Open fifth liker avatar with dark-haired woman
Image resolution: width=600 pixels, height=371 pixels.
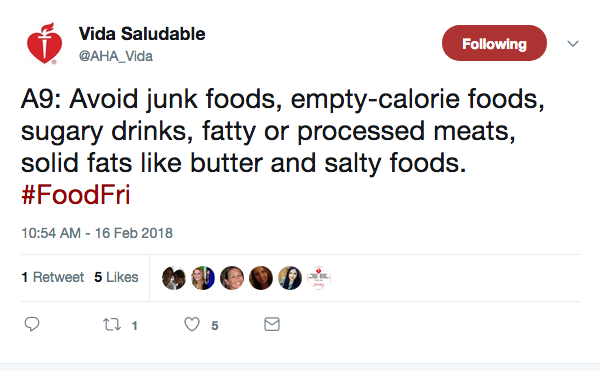(x=290, y=278)
